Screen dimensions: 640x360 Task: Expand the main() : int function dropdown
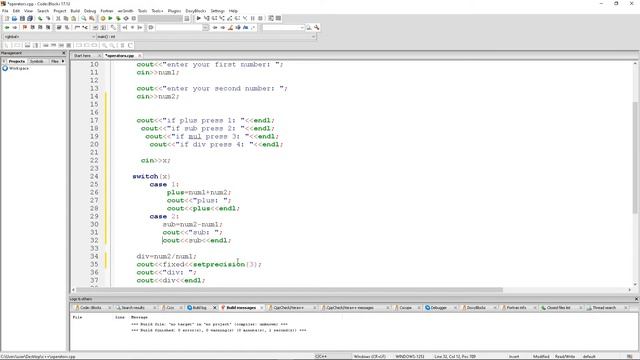coord(313,37)
